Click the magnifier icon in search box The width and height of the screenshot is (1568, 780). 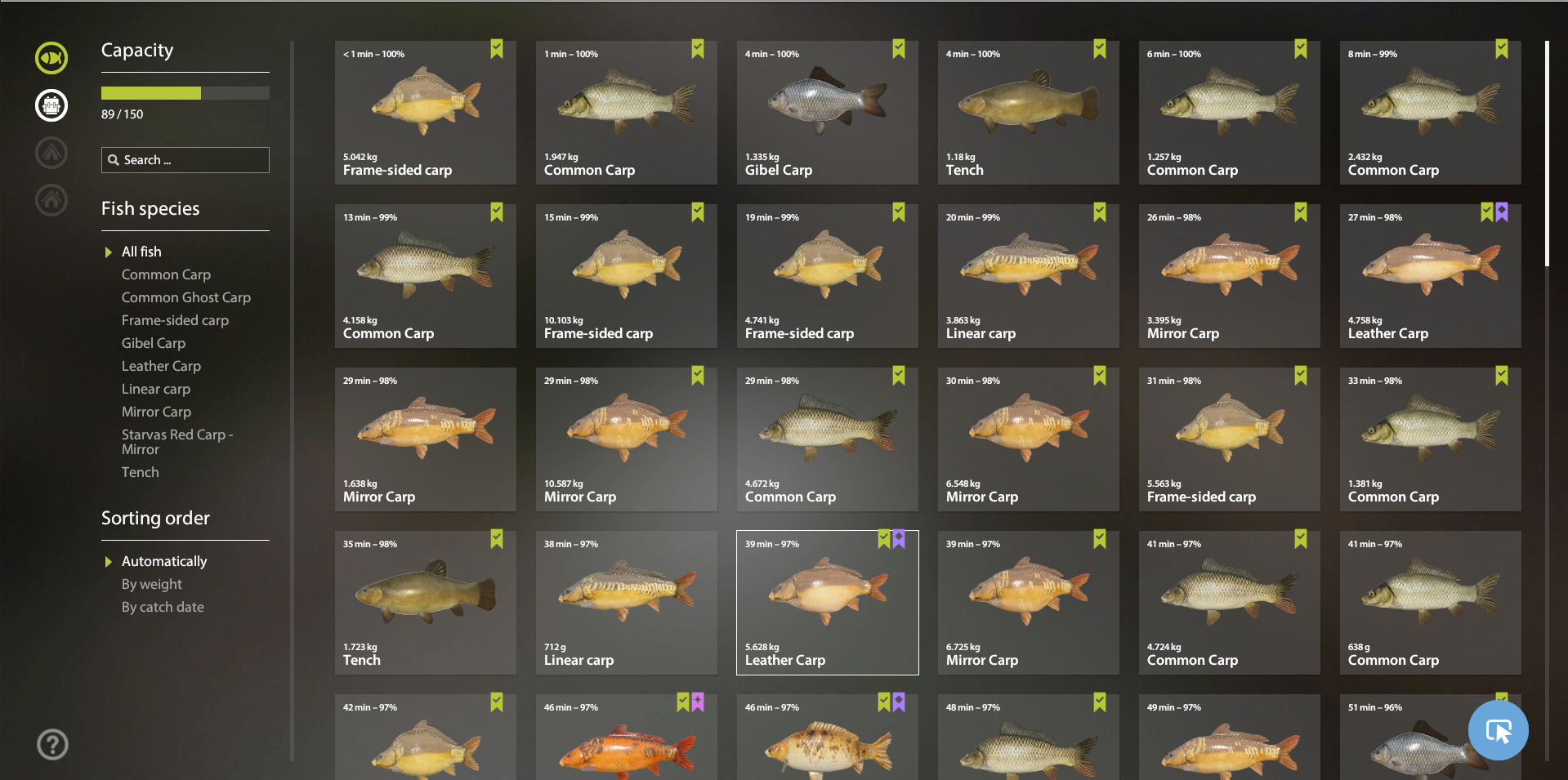(113, 160)
